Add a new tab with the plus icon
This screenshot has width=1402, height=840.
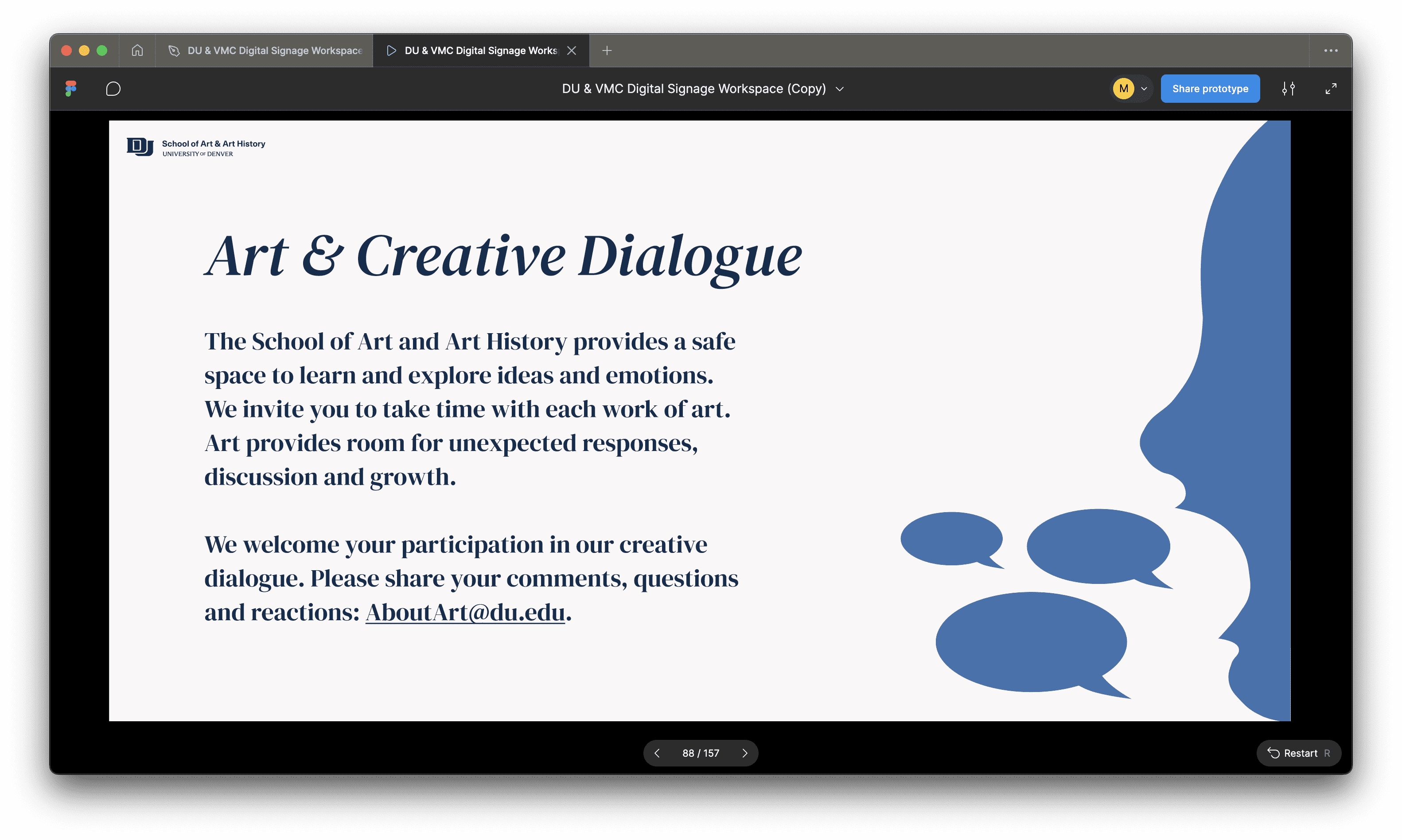click(x=607, y=51)
